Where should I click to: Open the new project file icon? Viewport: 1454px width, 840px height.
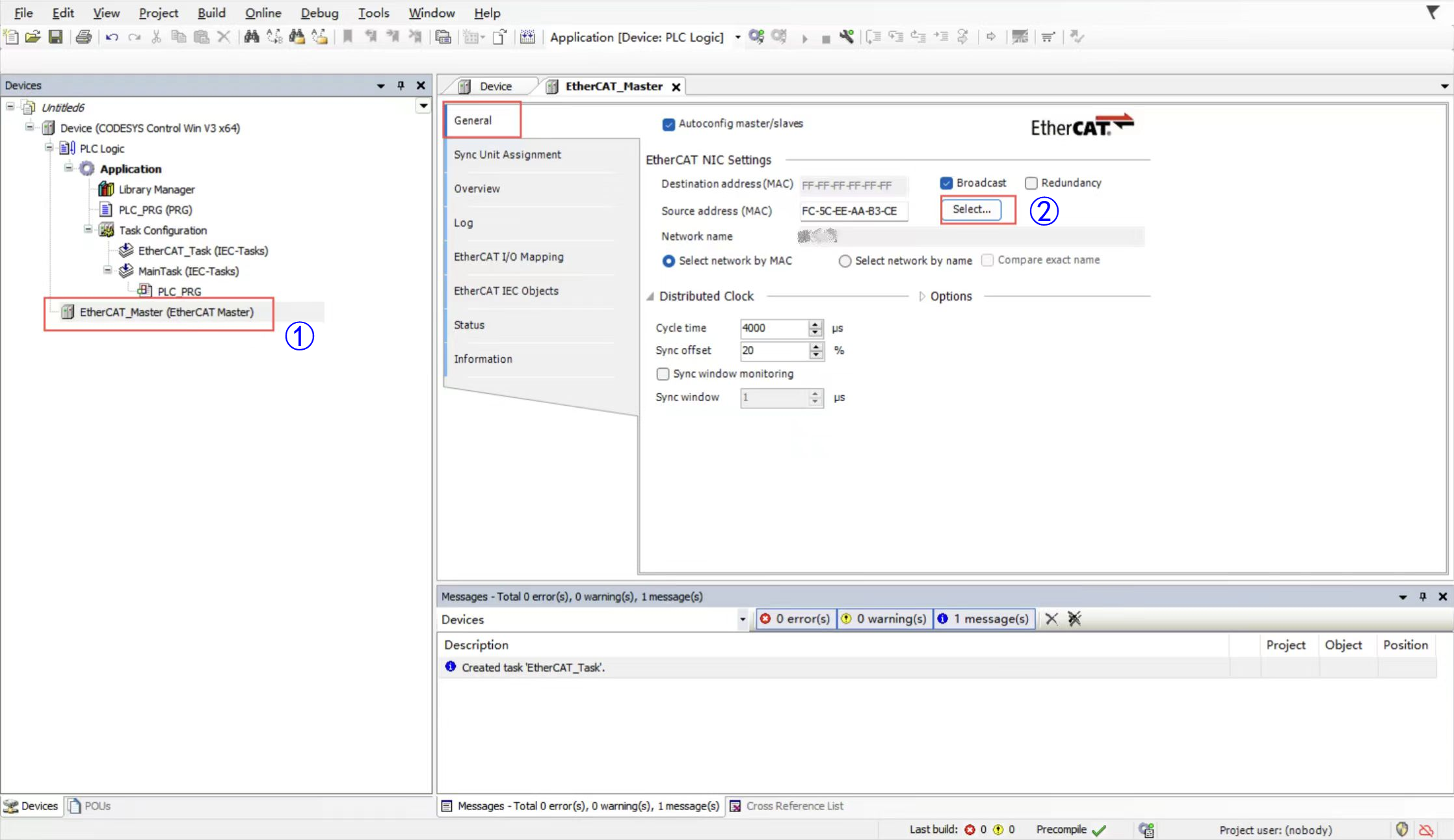point(11,37)
